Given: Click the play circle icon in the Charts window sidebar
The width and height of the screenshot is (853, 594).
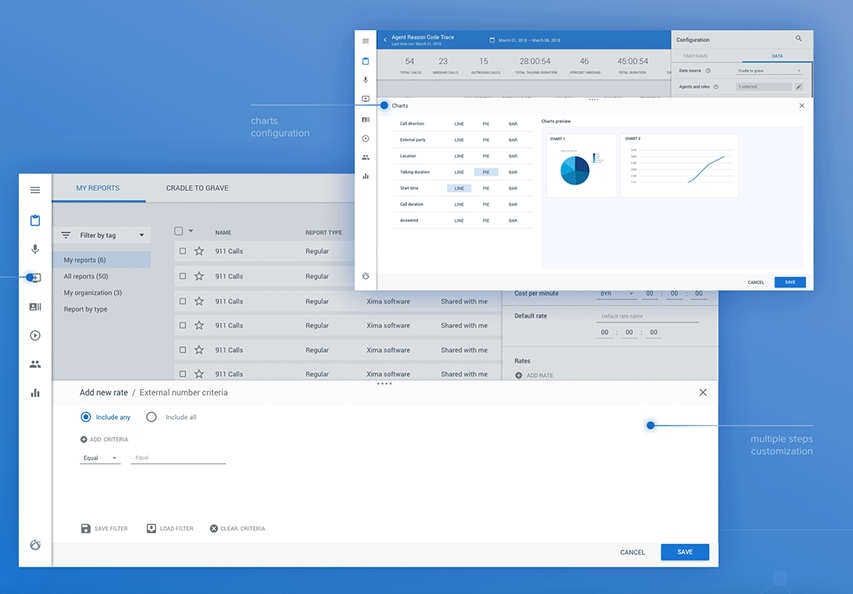Looking at the screenshot, I should pos(366,139).
